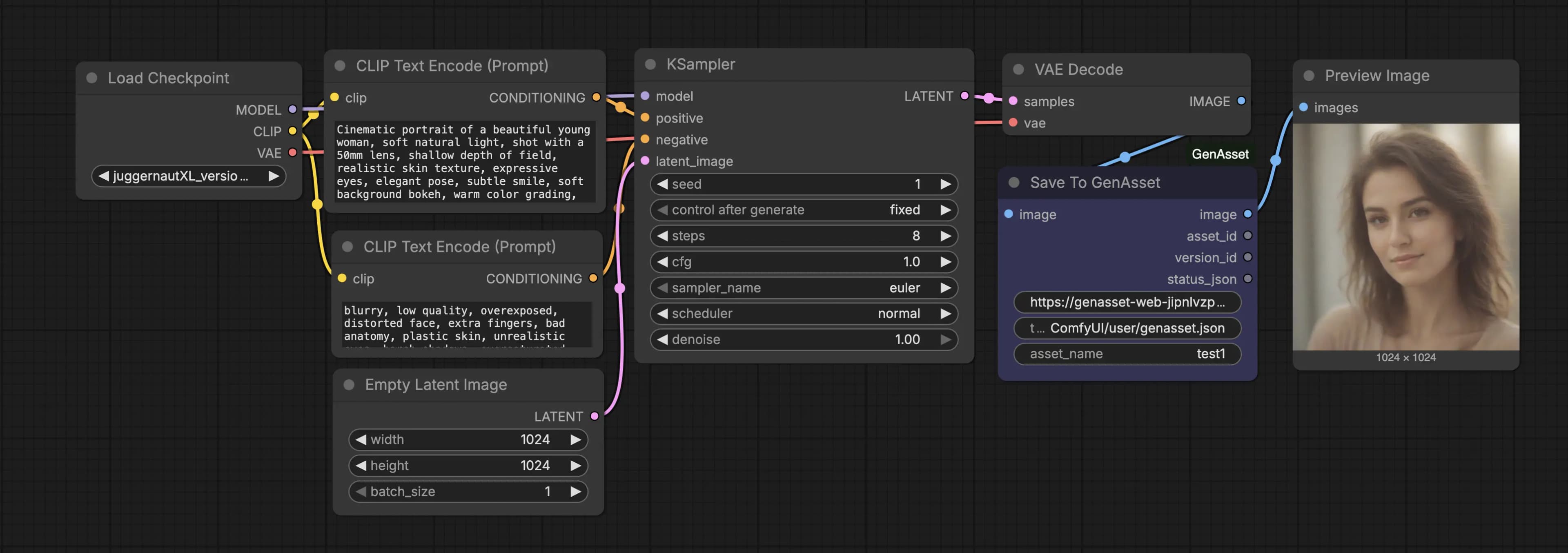The image size is (1568, 553).
Task: Click the GenAsset badge above Save node
Action: pos(1220,154)
